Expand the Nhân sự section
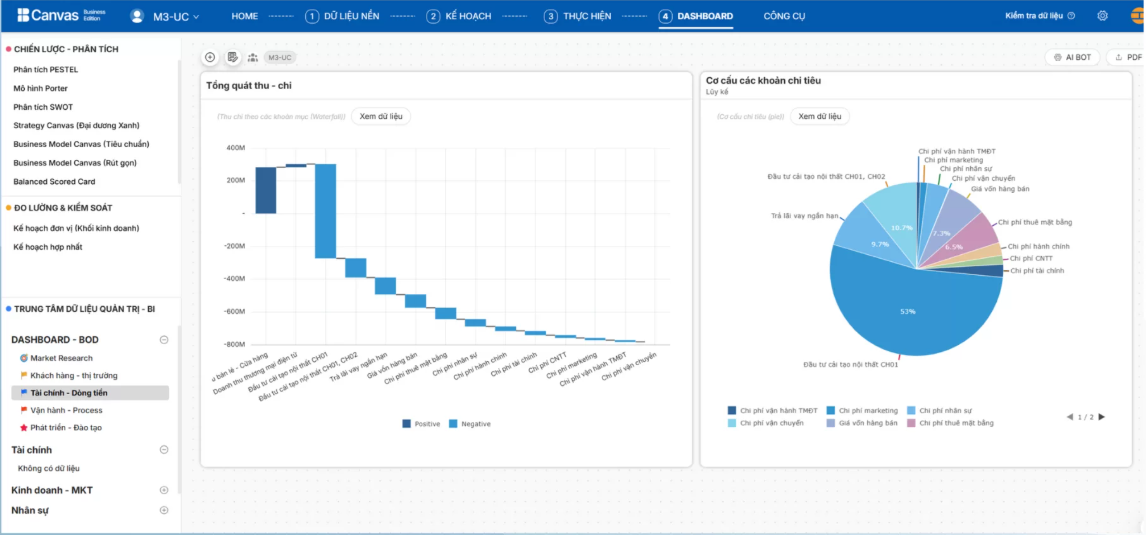Image resolution: width=1146 pixels, height=535 pixels. pyautogui.click(x=164, y=510)
